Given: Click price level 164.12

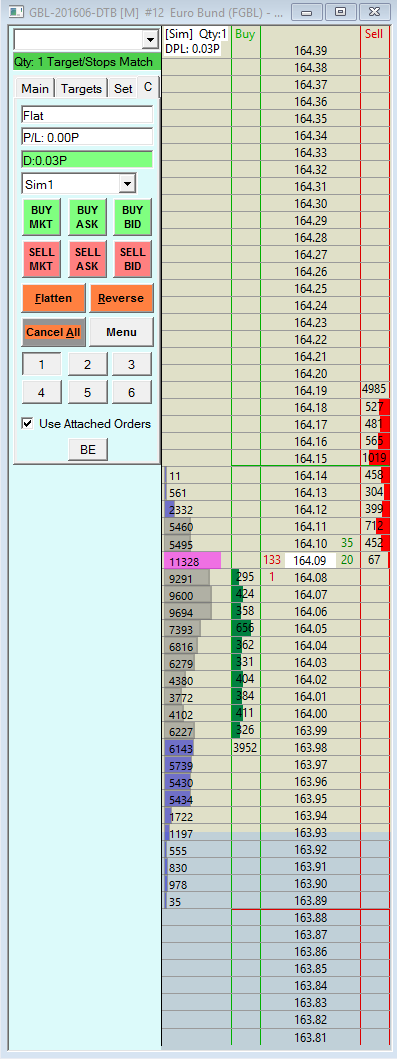Looking at the screenshot, I should coord(311,509).
